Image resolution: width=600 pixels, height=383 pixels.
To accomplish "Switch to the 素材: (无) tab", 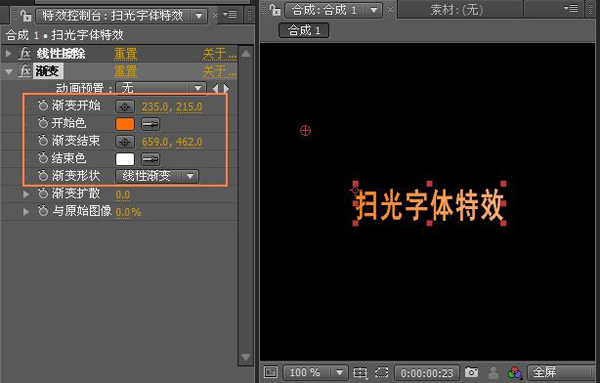I will (457, 10).
